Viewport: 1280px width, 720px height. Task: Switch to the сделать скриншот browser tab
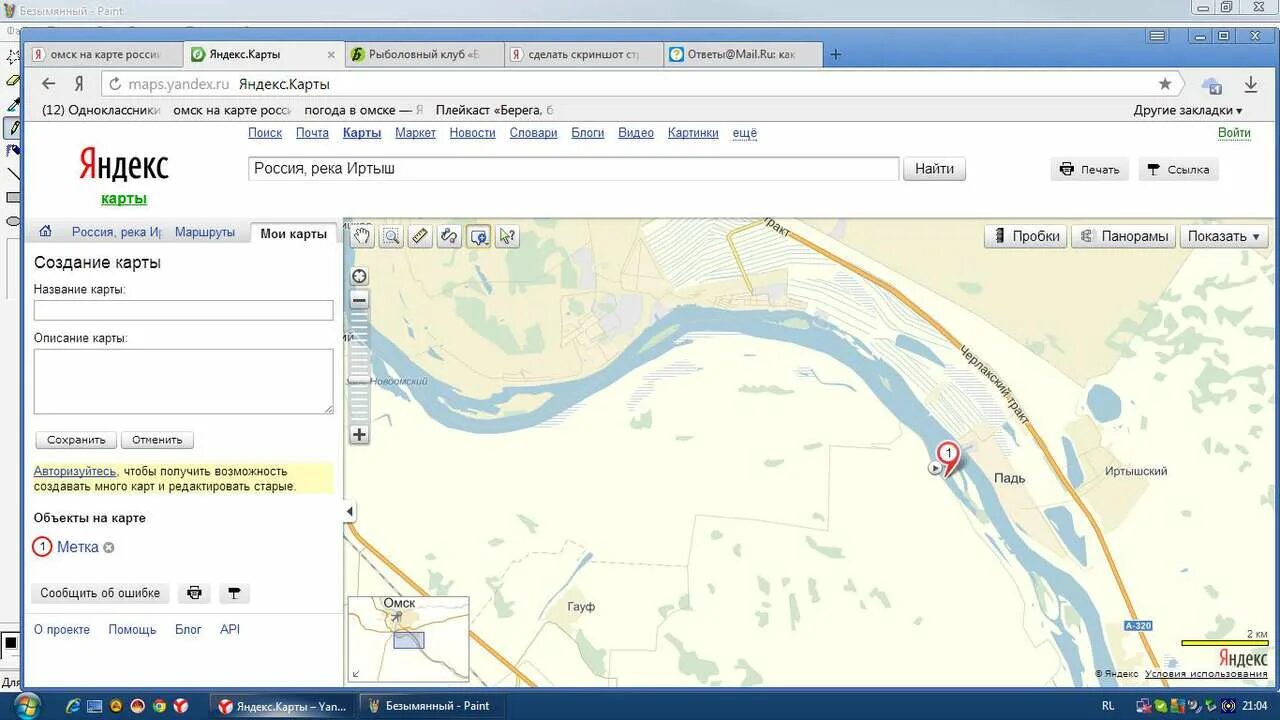pos(582,54)
